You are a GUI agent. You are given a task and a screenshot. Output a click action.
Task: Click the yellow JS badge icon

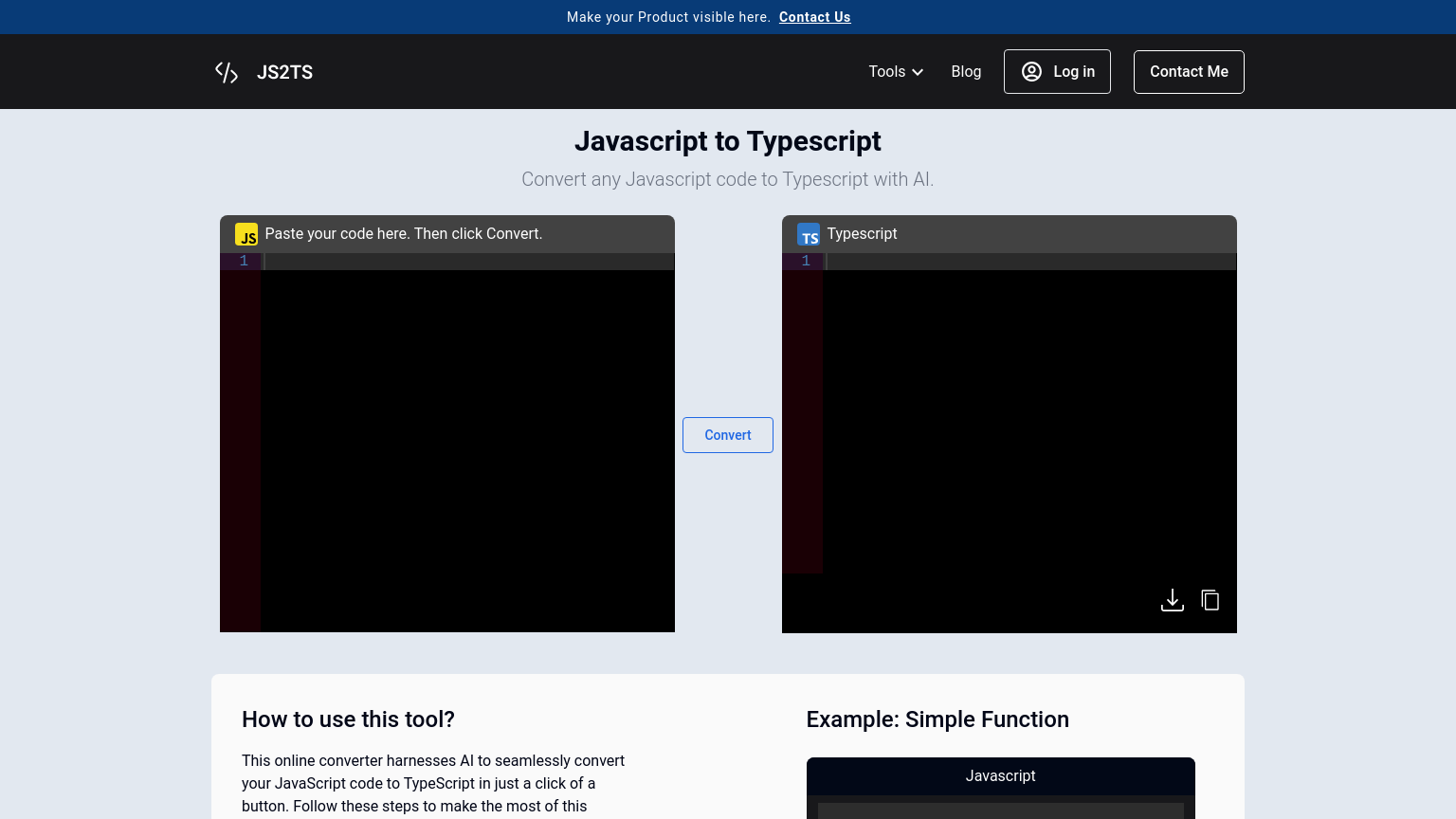point(246,235)
